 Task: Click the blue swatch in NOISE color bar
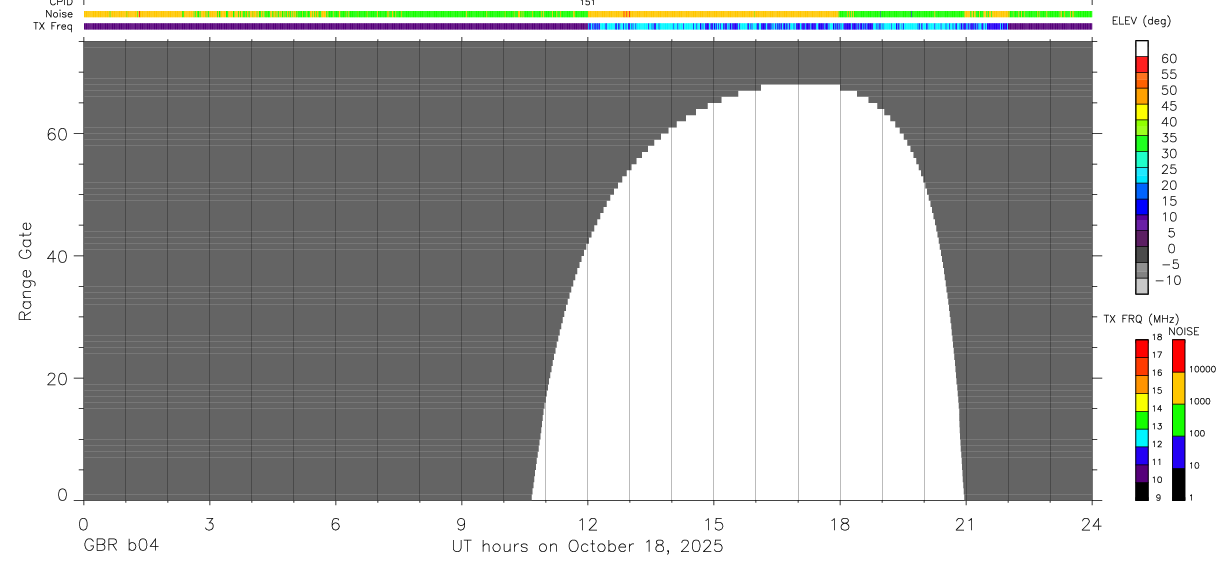coord(1178,452)
